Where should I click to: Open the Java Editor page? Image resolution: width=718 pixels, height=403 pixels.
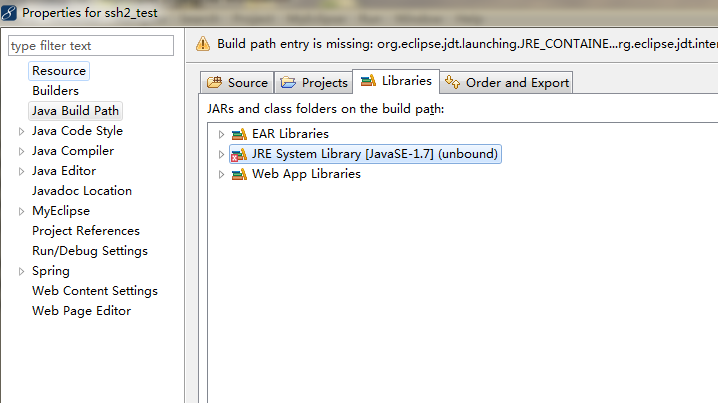pos(64,171)
